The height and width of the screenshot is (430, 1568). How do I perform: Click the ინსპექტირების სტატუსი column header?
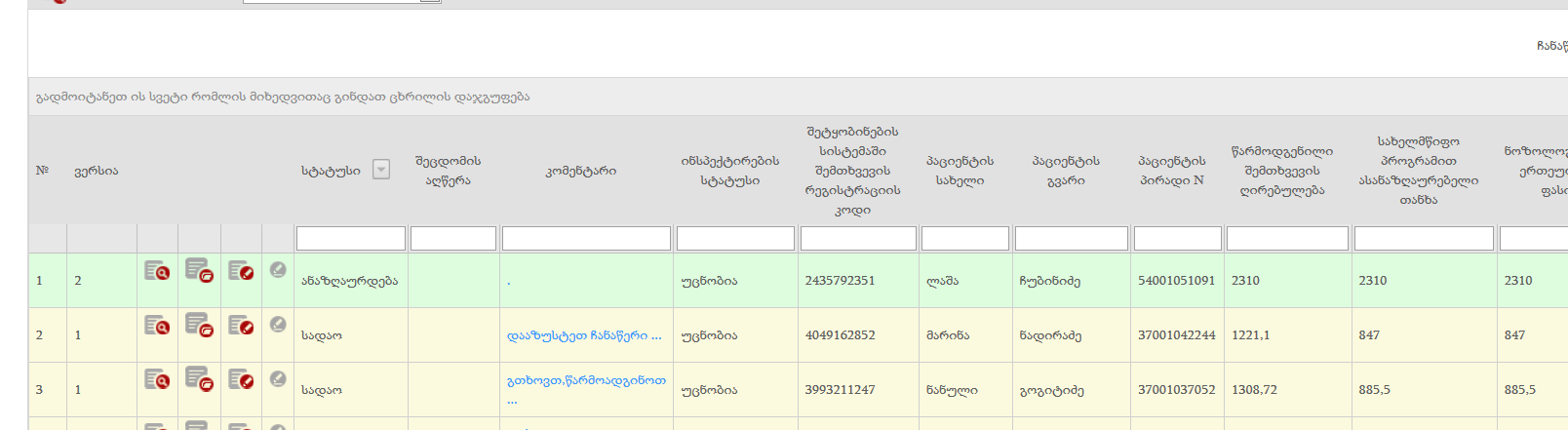pyautogui.click(x=729, y=171)
